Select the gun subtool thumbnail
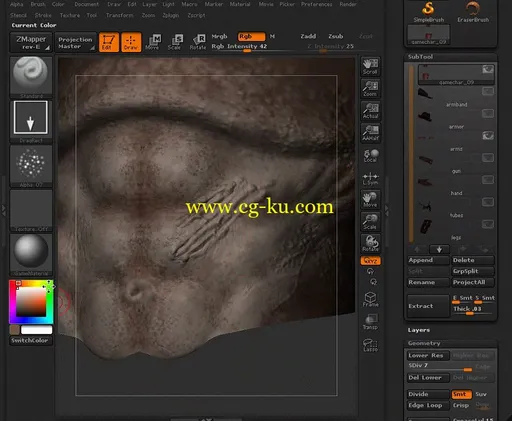The height and width of the screenshot is (421, 512). [x=426, y=160]
